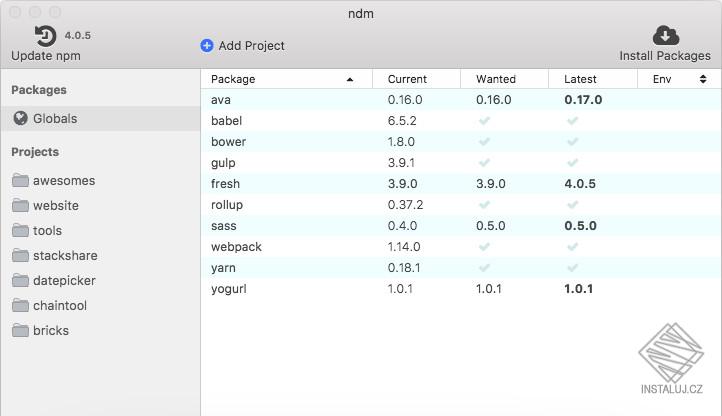The width and height of the screenshot is (722, 416).
Task: Click latest version 0.17.0 for ava
Action: 583,100
